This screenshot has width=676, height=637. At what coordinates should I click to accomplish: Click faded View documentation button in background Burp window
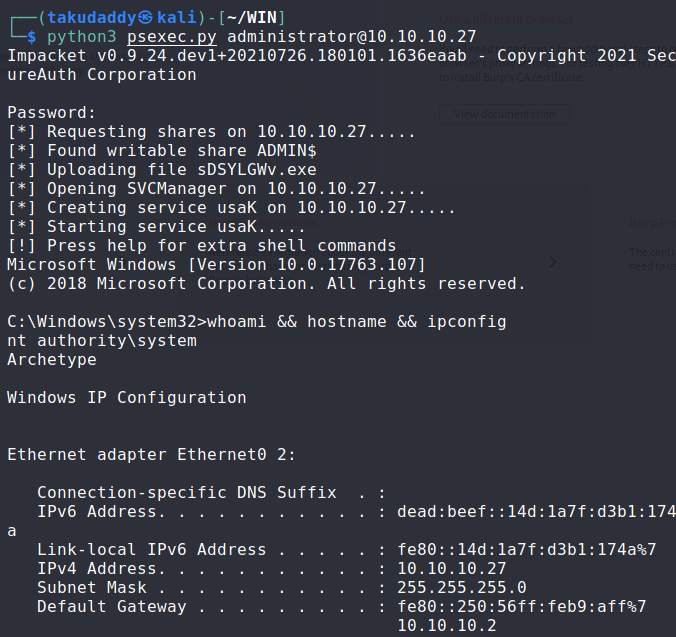pyautogui.click(x=504, y=114)
